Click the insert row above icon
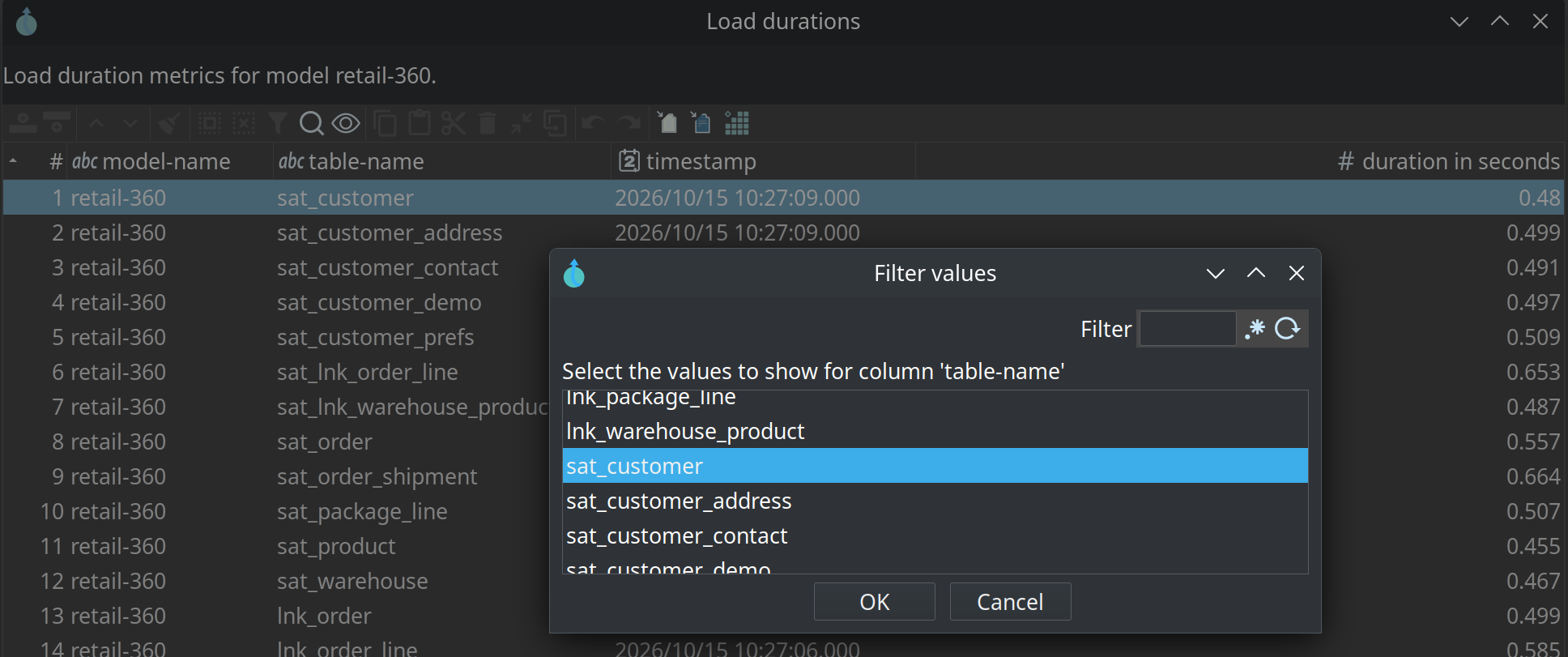1568x657 pixels. tap(23, 123)
